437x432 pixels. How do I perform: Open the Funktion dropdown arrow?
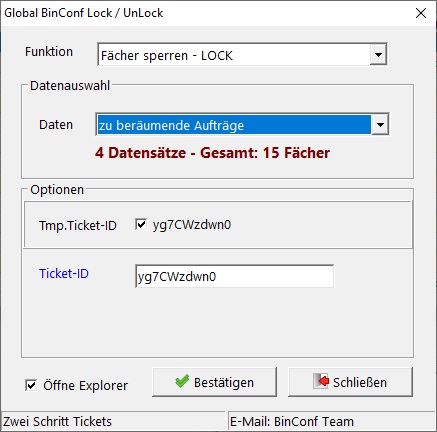(x=378, y=55)
